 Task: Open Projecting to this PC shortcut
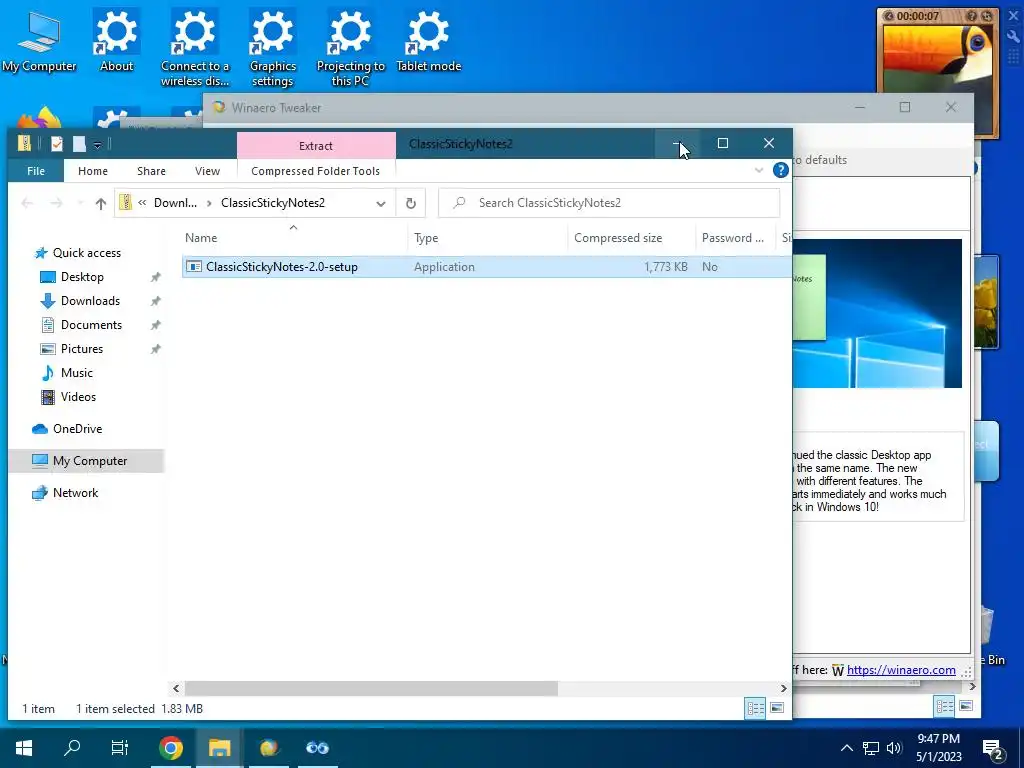tap(351, 47)
